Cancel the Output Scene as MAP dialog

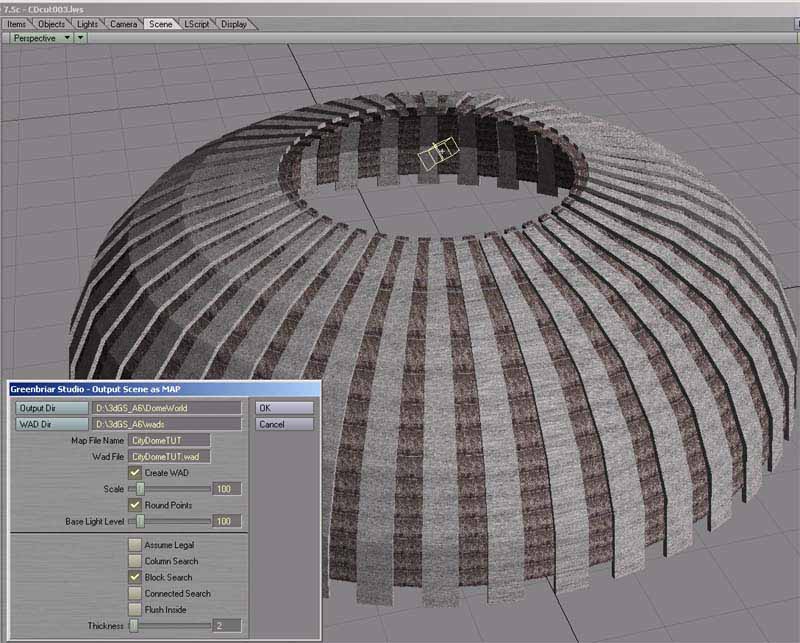click(x=285, y=424)
